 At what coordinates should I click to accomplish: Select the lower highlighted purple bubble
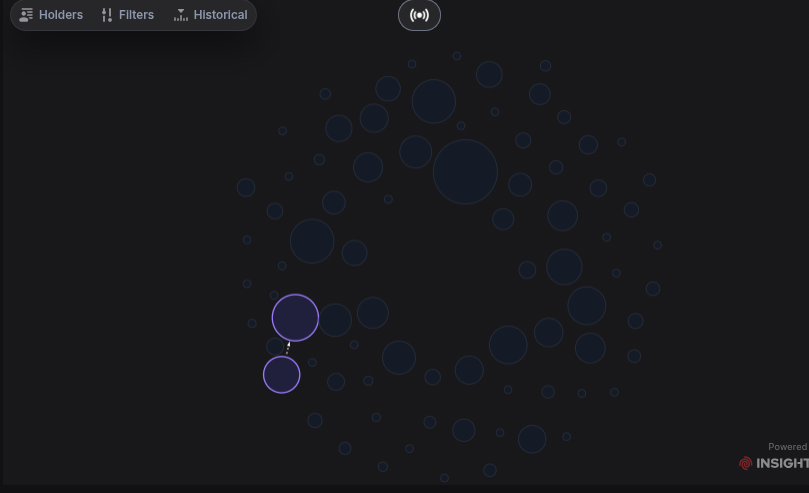coord(282,375)
